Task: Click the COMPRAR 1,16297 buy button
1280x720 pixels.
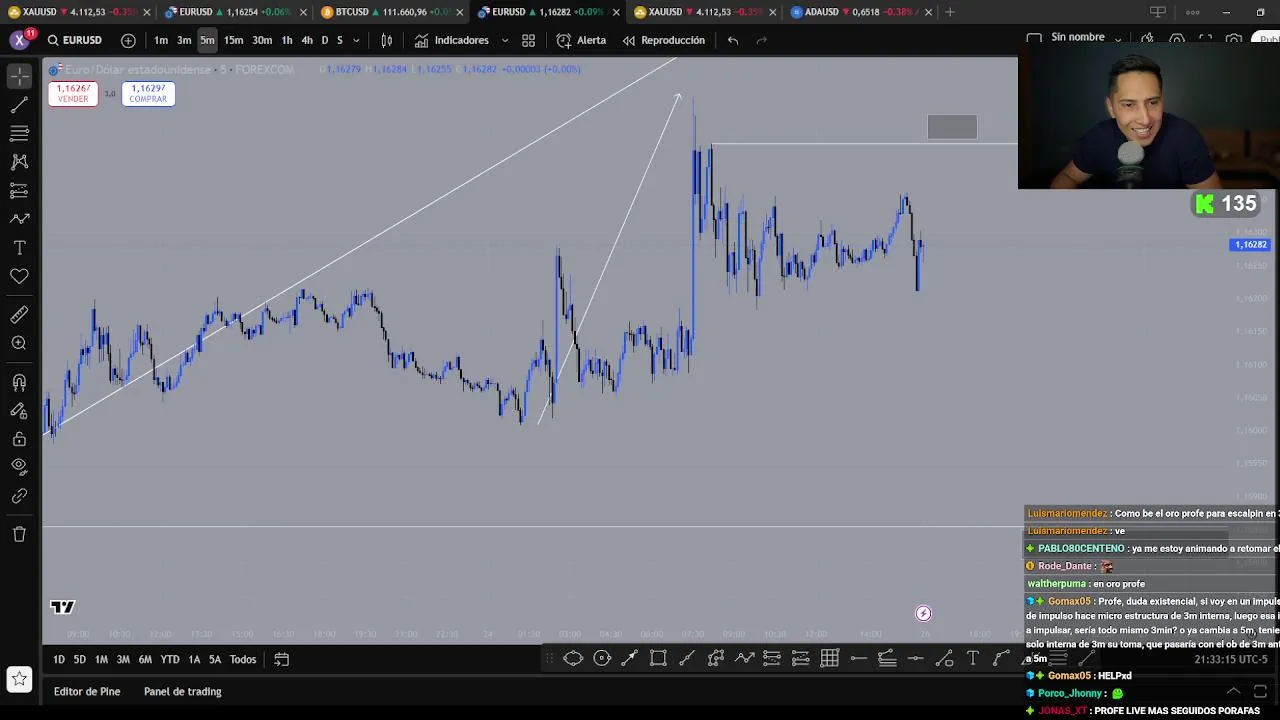Action: pos(148,93)
